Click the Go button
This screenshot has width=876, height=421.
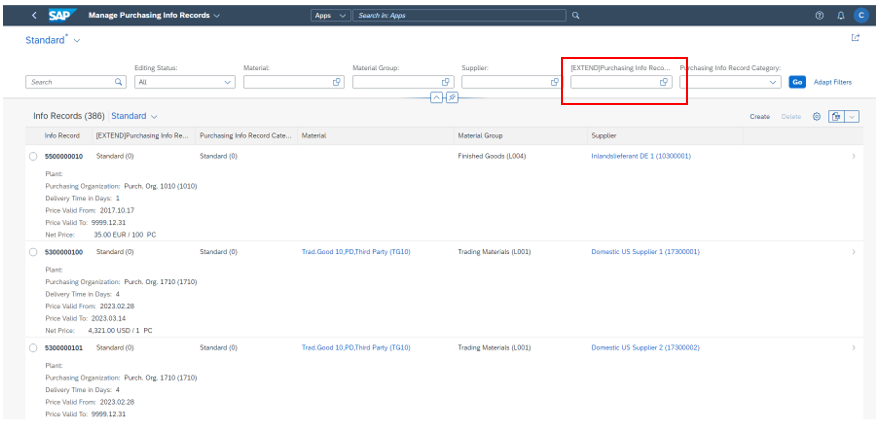click(x=797, y=82)
